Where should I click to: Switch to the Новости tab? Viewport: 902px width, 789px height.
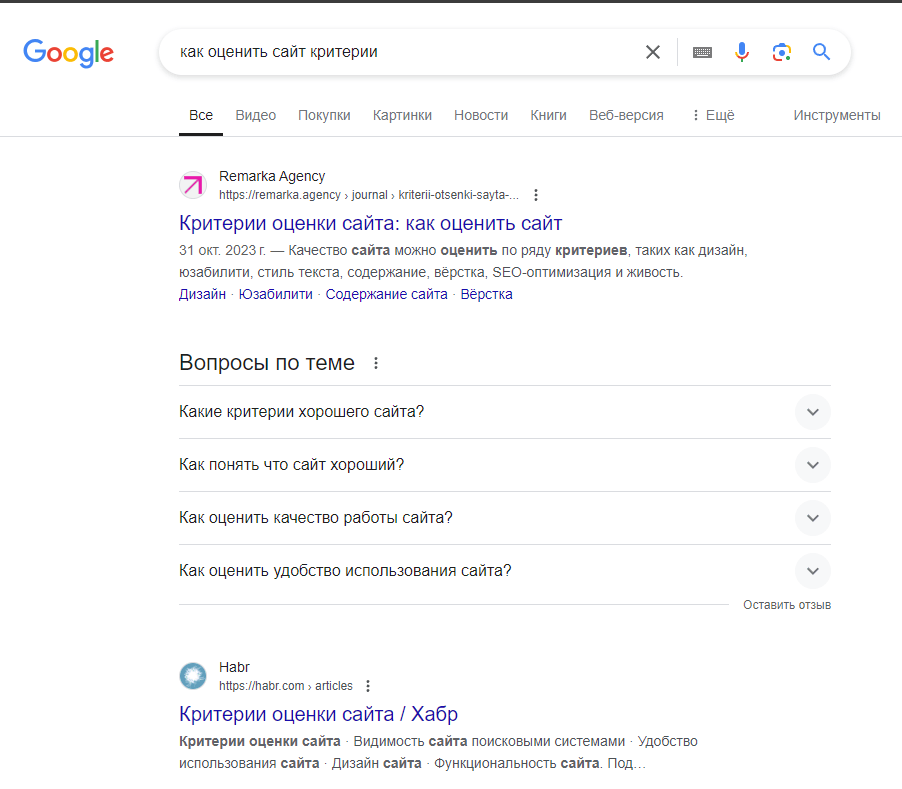click(481, 115)
